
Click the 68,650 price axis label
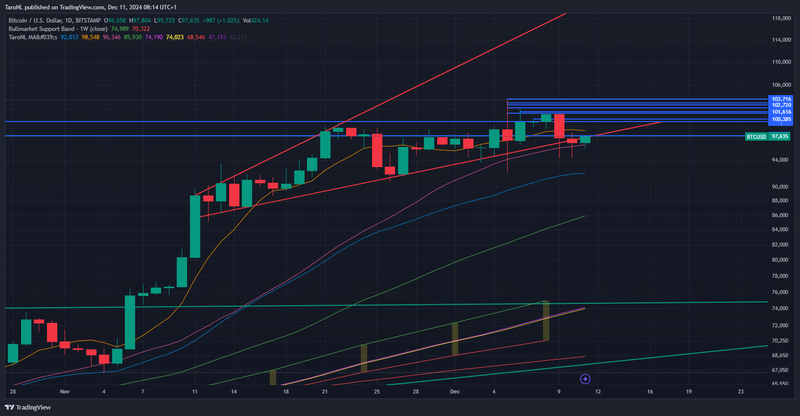click(780, 355)
